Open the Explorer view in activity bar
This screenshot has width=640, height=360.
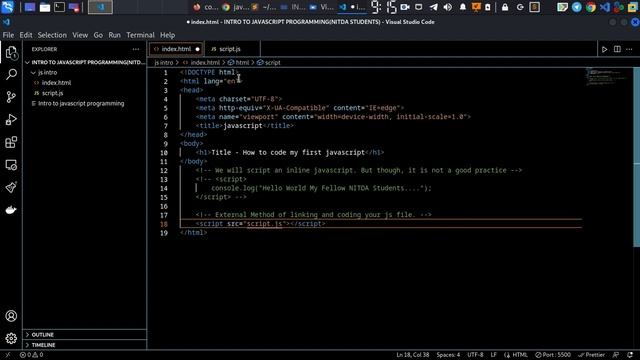tap(11, 53)
